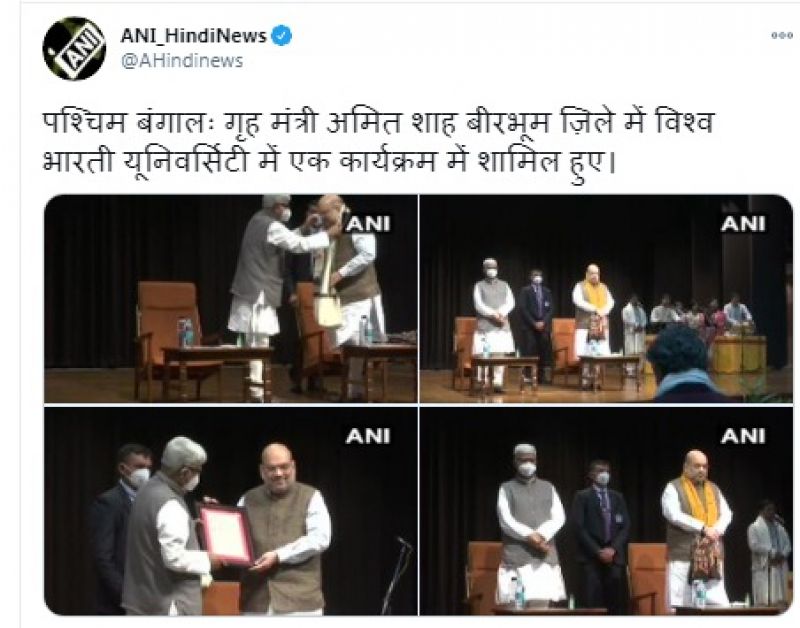Click the microphone stand in the bottom-left photo
Image resolution: width=800 pixels, height=628 pixels.
(397, 575)
